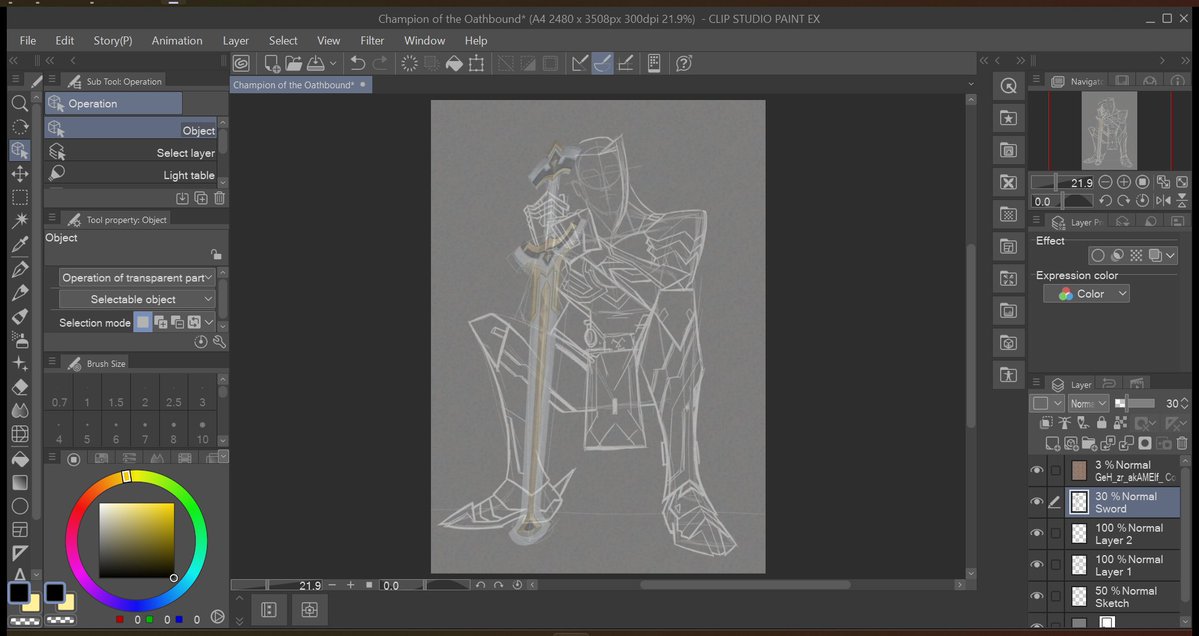Expand the Expression color Color dropdown

click(x=1086, y=294)
